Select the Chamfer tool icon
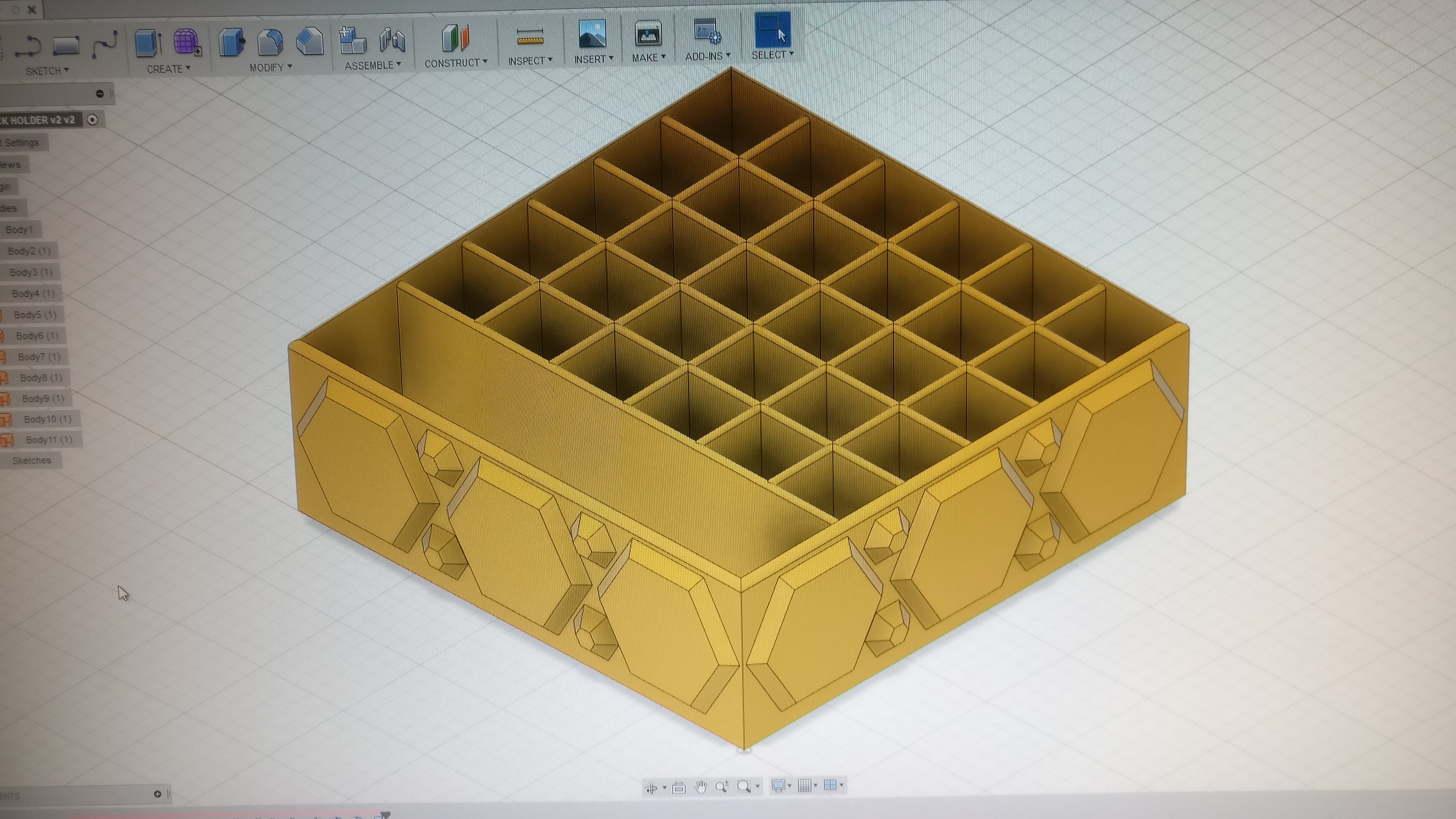Viewport: 1456px width, 819px height. (x=310, y=41)
